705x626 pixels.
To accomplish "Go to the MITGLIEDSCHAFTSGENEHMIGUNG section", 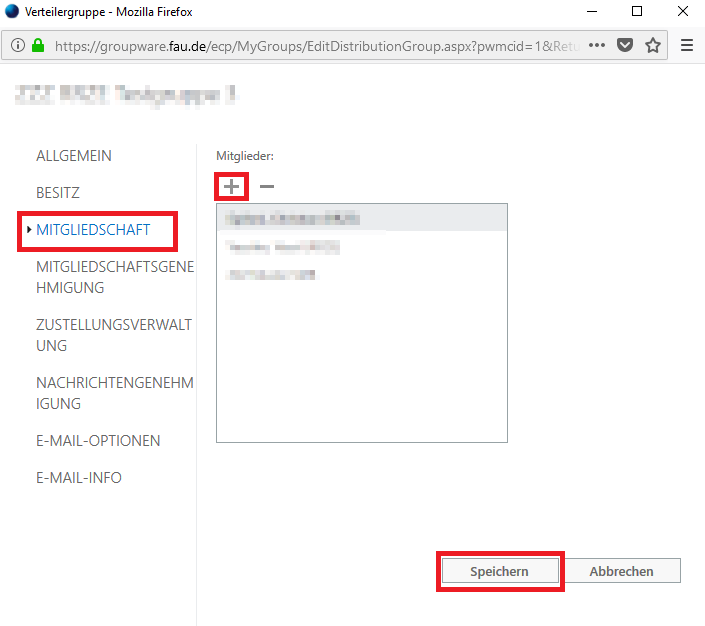I will (114, 277).
